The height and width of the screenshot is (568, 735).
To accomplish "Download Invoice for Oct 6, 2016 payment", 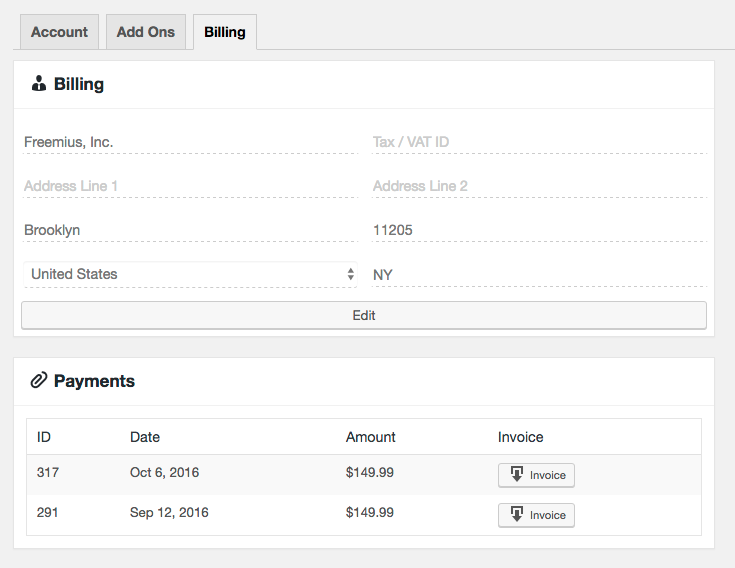I will coord(537,475).
